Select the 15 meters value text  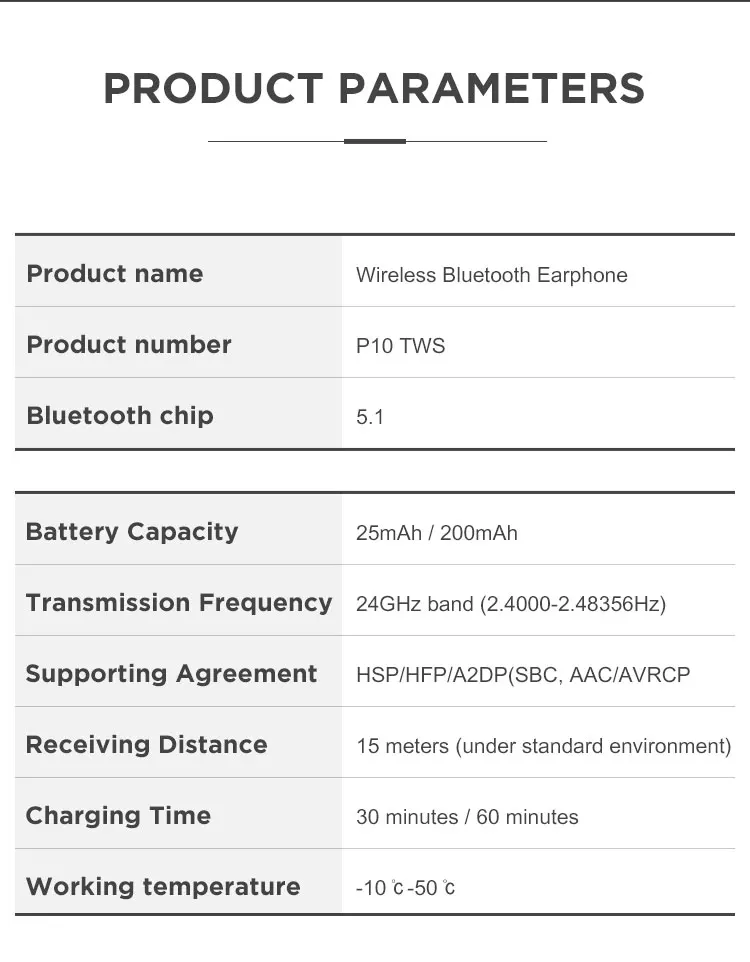[543, 746]
